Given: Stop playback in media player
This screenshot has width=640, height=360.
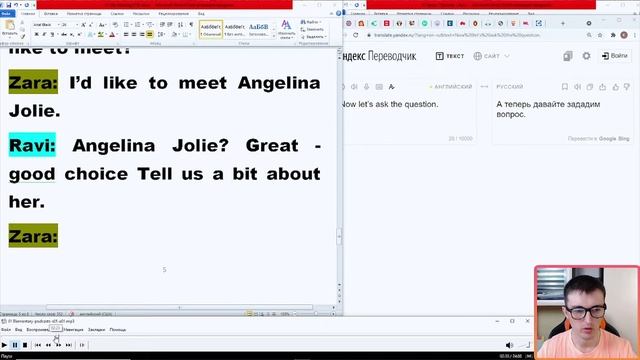Looking at the screenshot, I should pos(24,345).
